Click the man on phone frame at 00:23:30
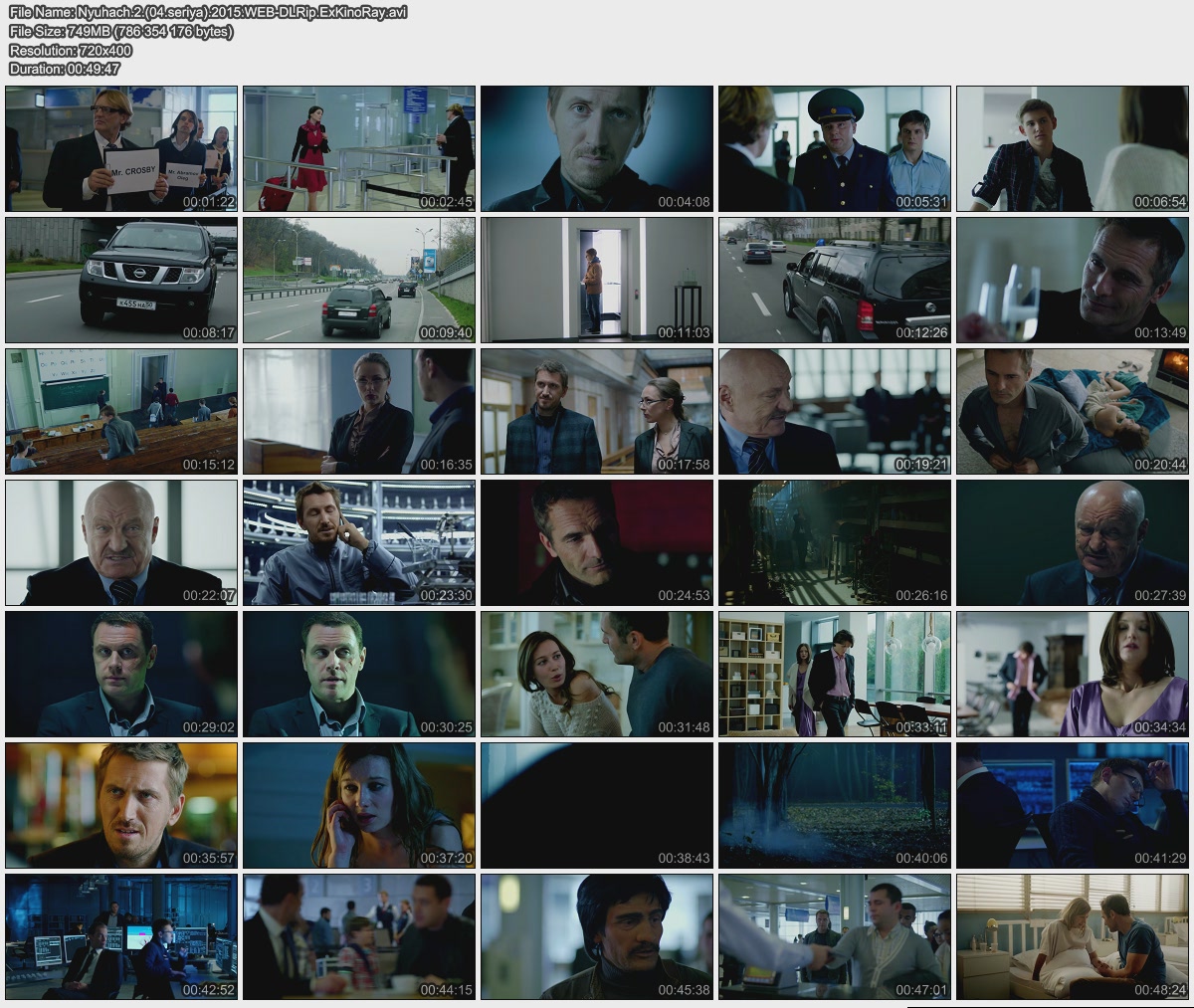 coord(359,542)
